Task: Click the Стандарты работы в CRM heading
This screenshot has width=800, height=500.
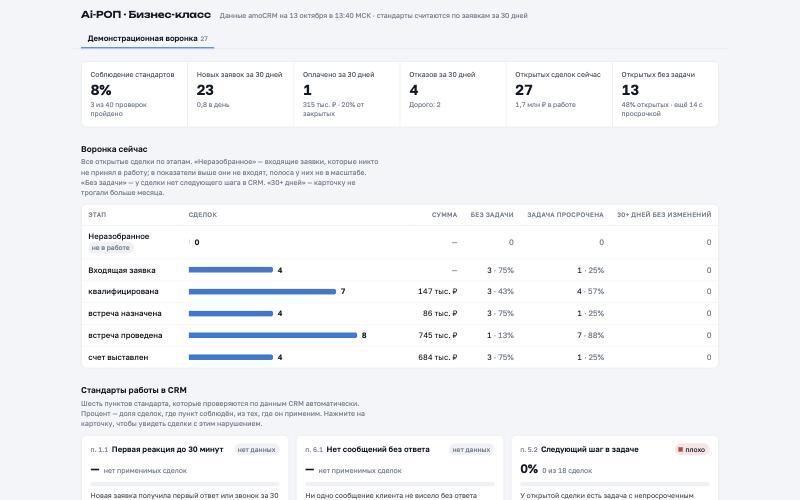Action: point(134,390)
